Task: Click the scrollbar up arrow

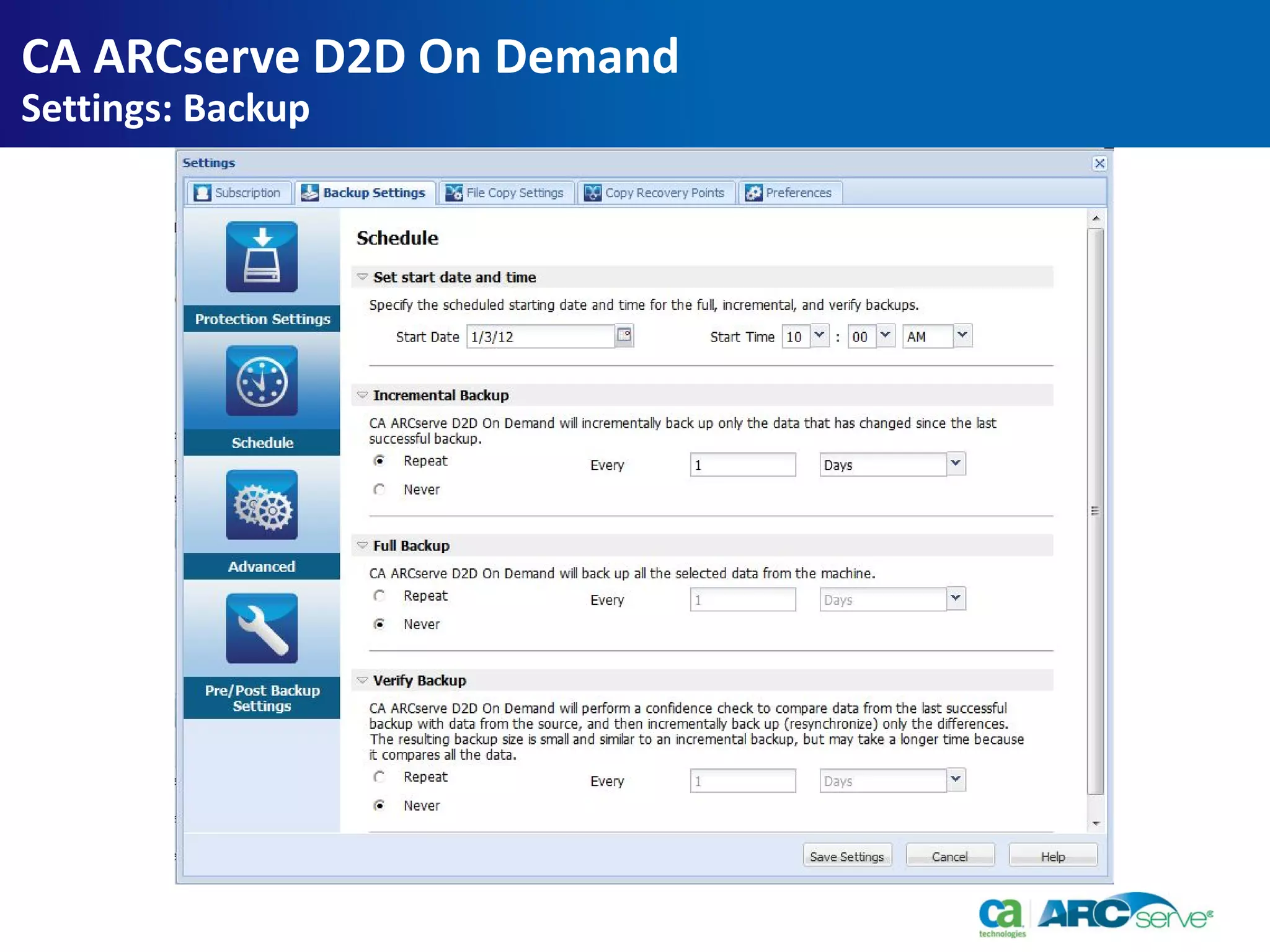Action: coord(1096,218)
